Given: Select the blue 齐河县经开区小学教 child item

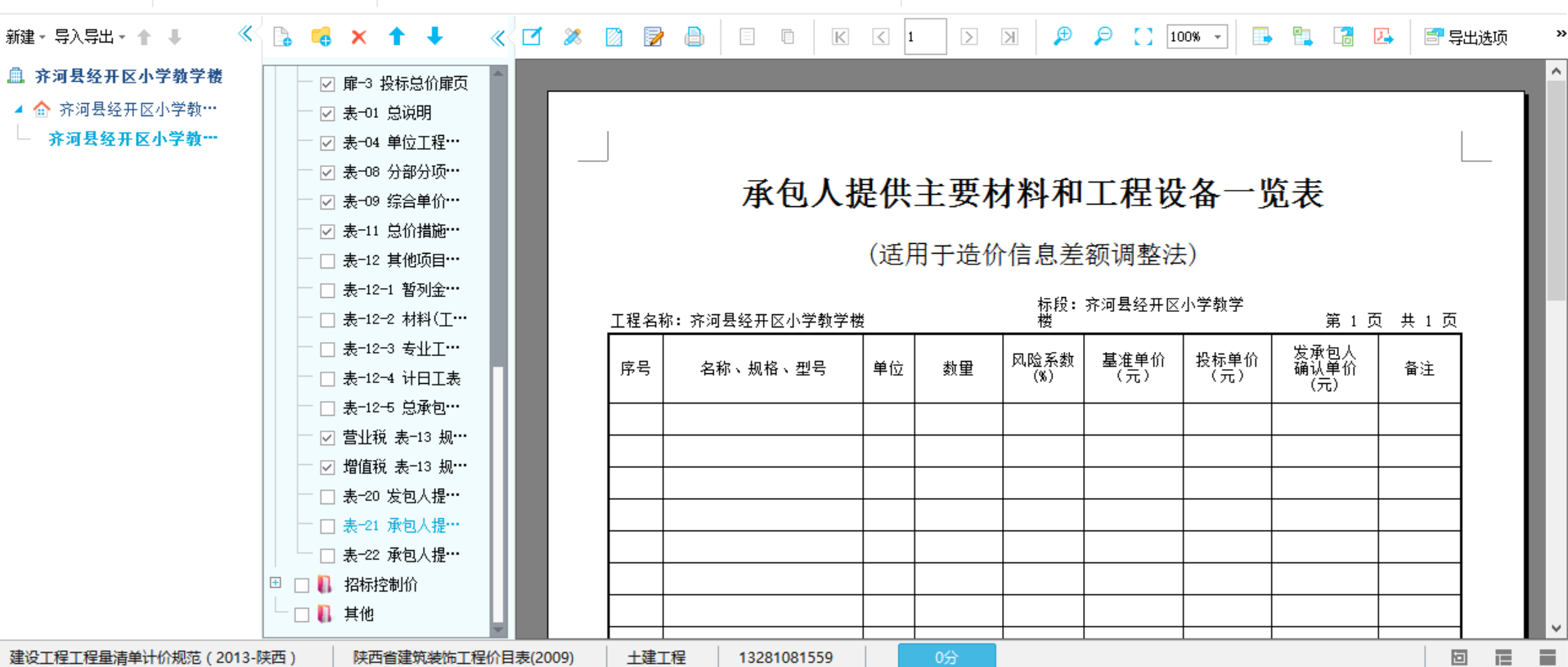Looking at the screenshot, I should coord(133,138).
